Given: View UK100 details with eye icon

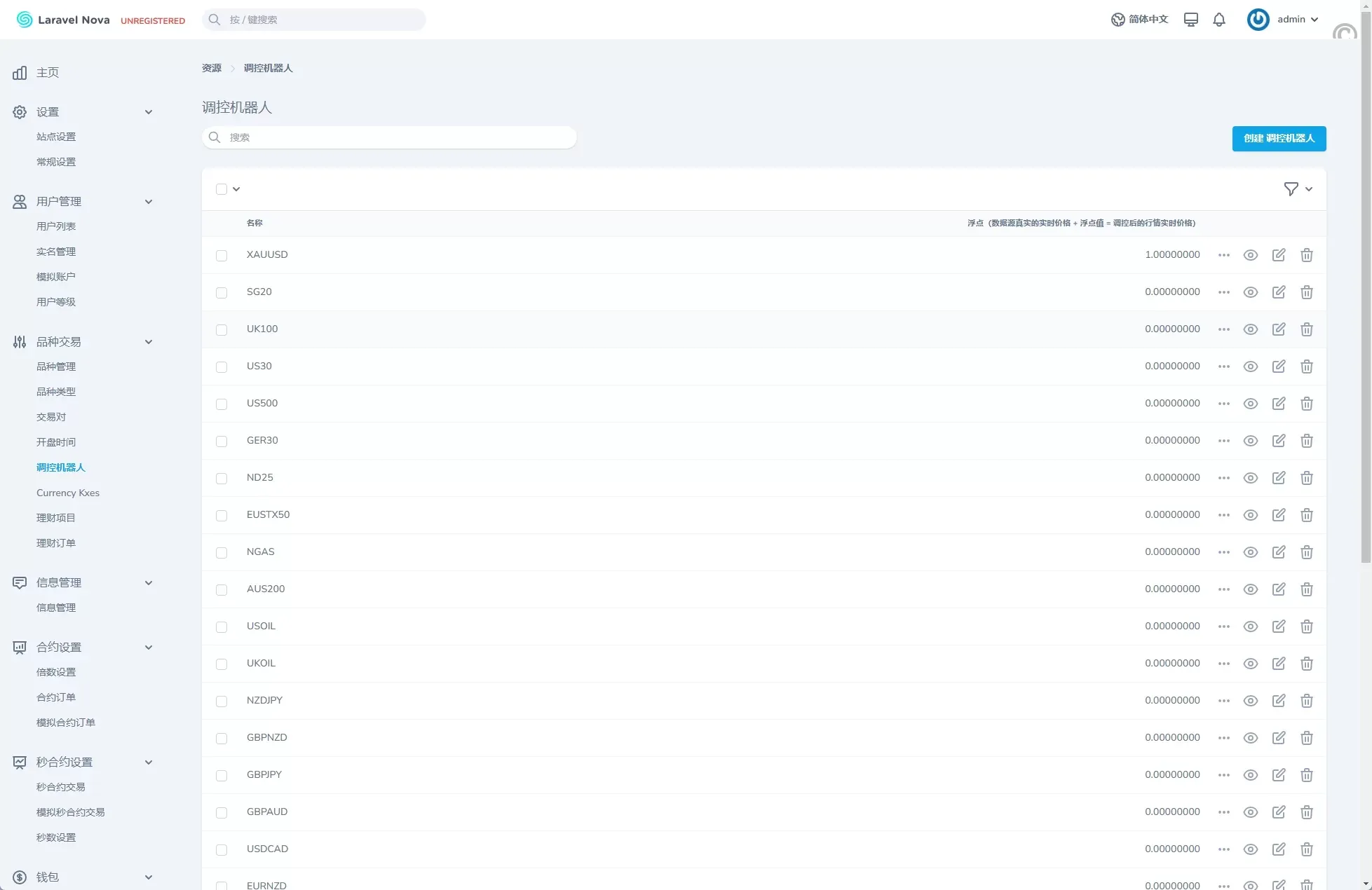Looking at the screenshot, I should (1251, 329).
